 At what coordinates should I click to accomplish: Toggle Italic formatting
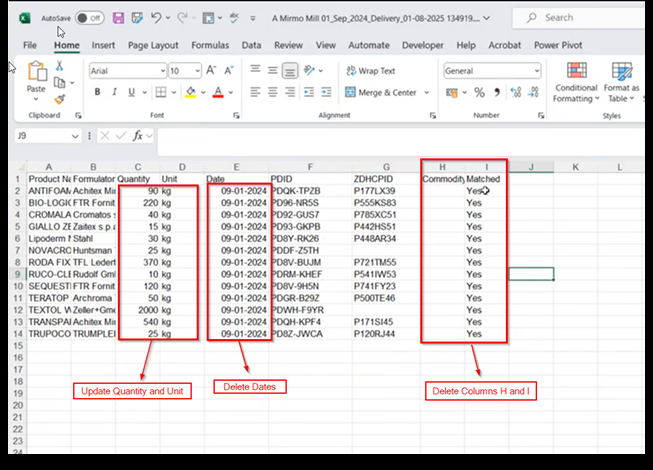point(115,92)
